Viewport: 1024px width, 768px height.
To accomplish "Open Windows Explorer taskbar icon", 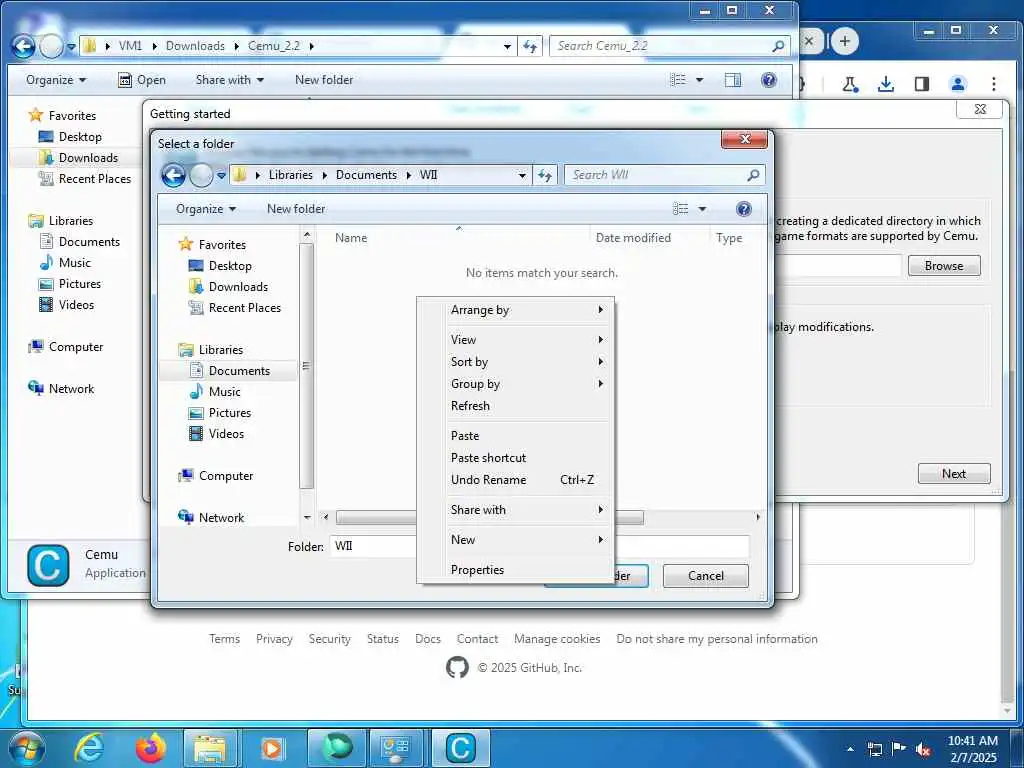I will (209, 748).
